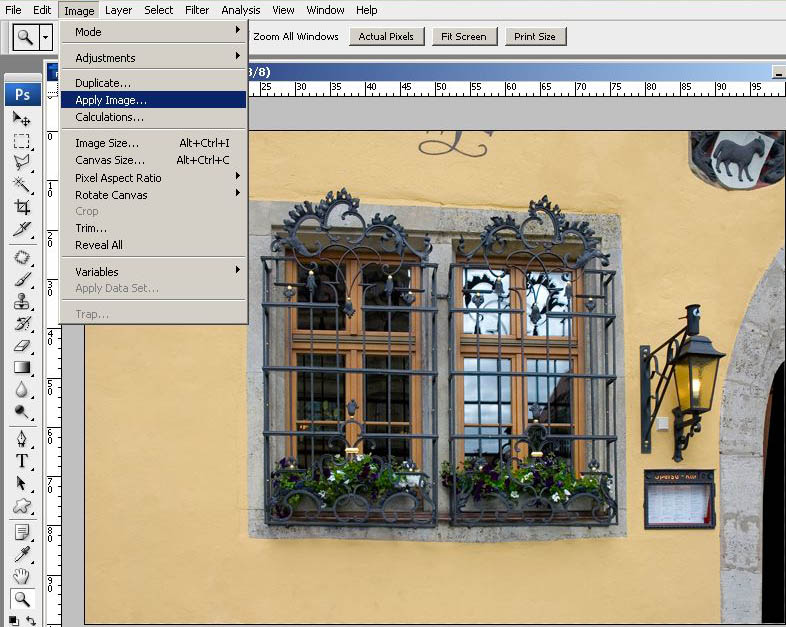
Task: Select the Pen tool
Action: tap(21, 439)
